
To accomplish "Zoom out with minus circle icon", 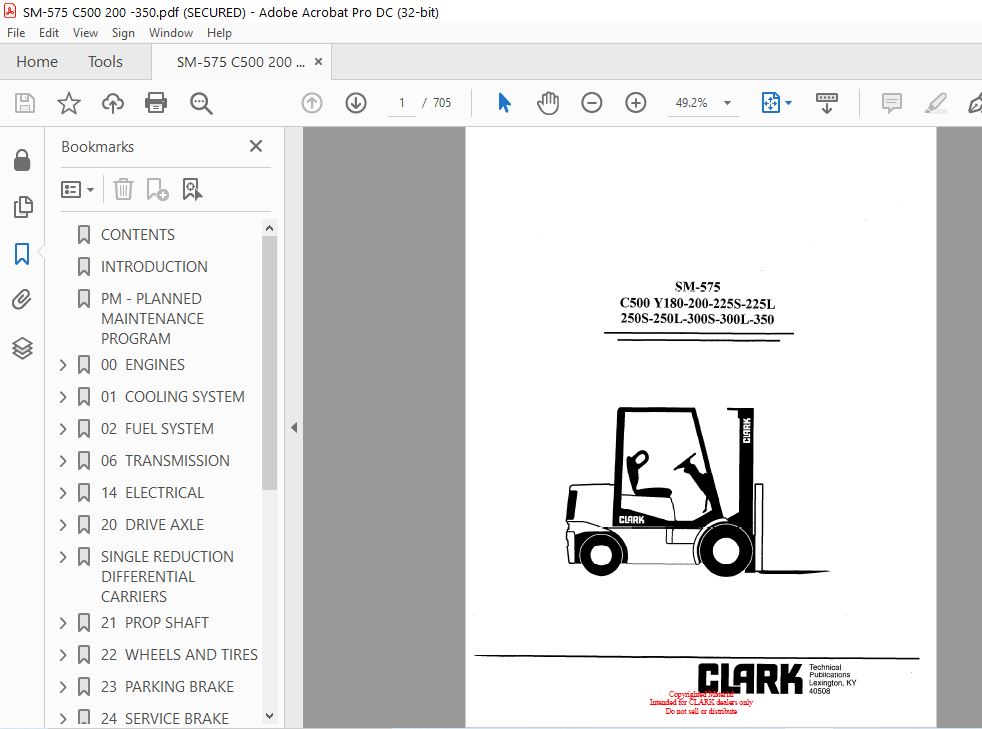I will tap(591, 103).
